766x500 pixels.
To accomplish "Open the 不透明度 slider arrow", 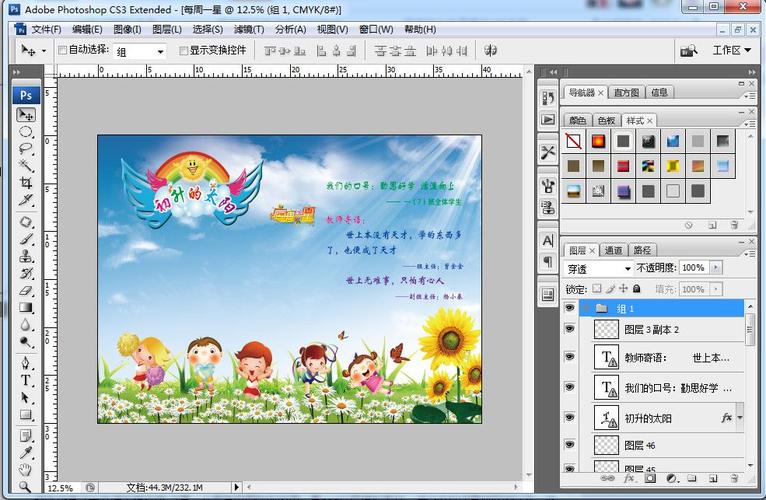I will [716, 268].
